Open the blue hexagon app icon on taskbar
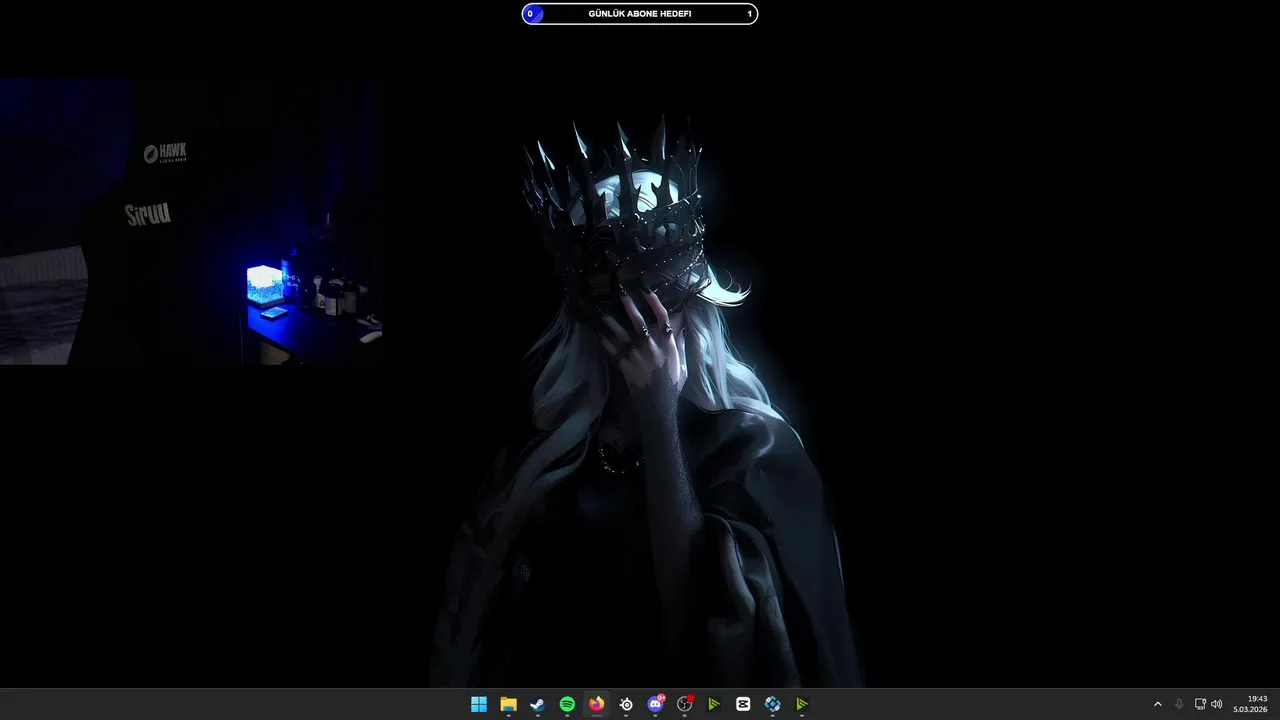The height and width of the screenshot is (720, 1280). click(772, 704)
